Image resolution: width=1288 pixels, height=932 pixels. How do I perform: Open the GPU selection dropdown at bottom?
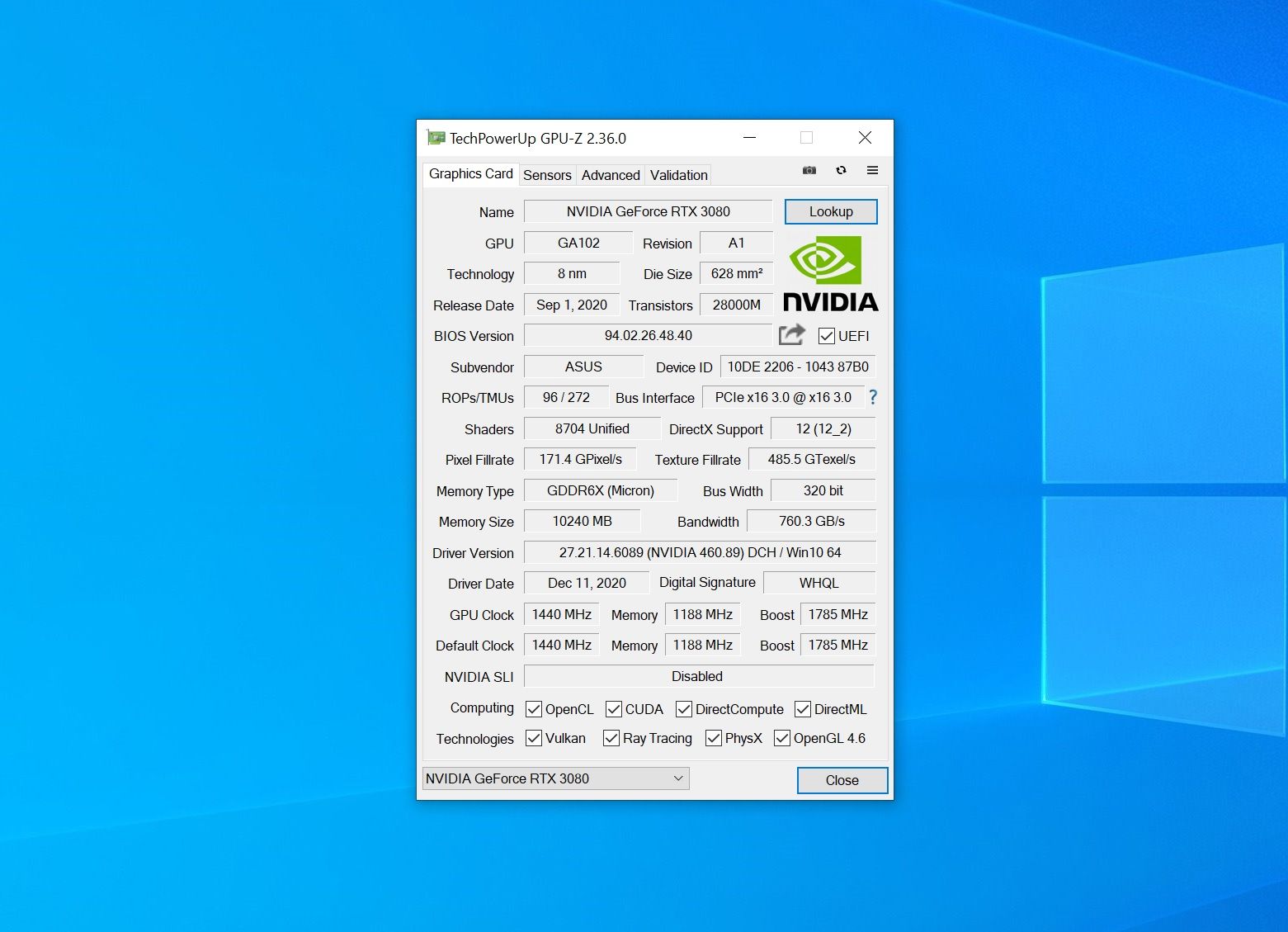coord(555,778)
